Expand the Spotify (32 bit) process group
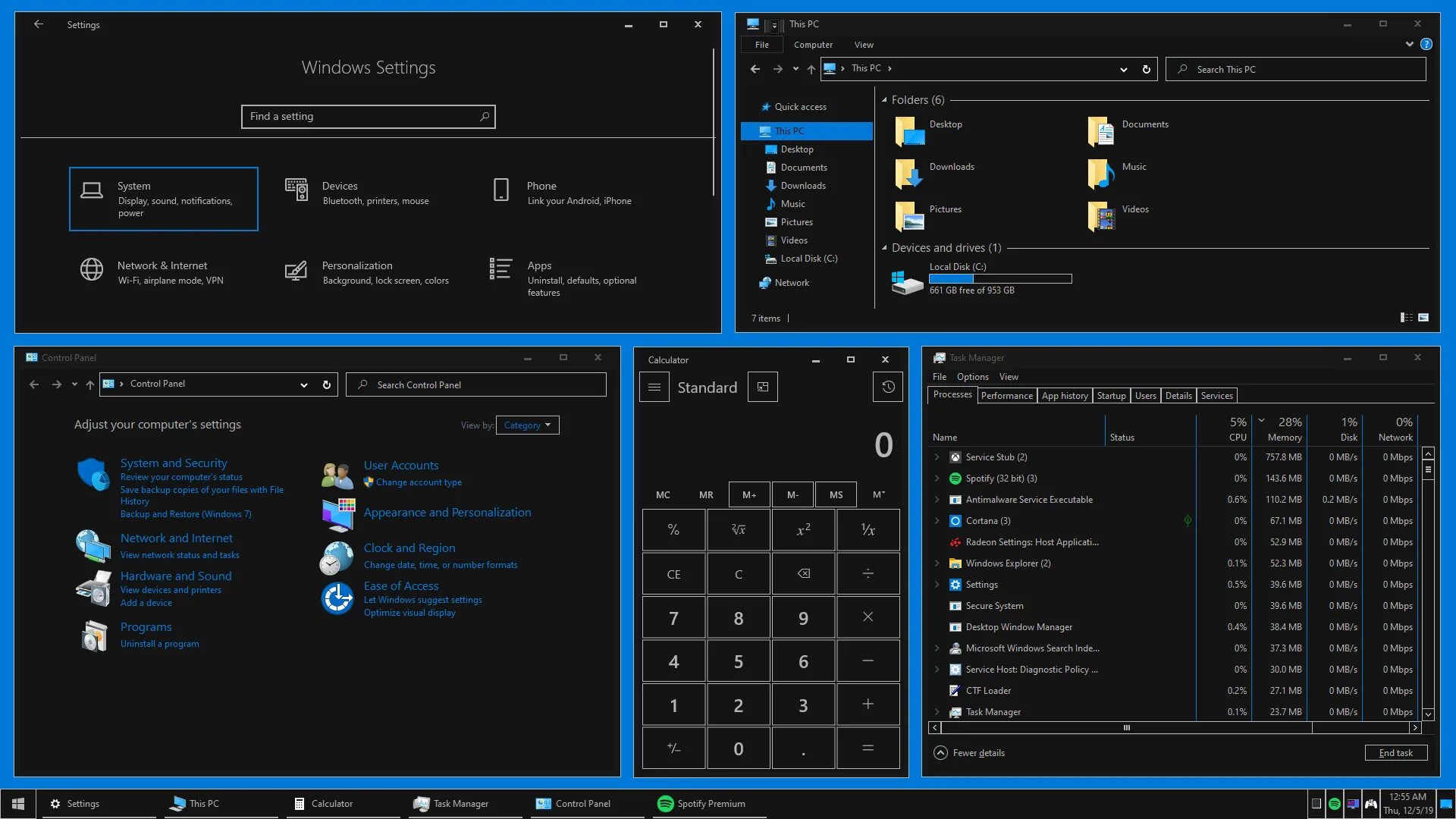Viewport: 1456px width, 819px height. click(937, 479)
